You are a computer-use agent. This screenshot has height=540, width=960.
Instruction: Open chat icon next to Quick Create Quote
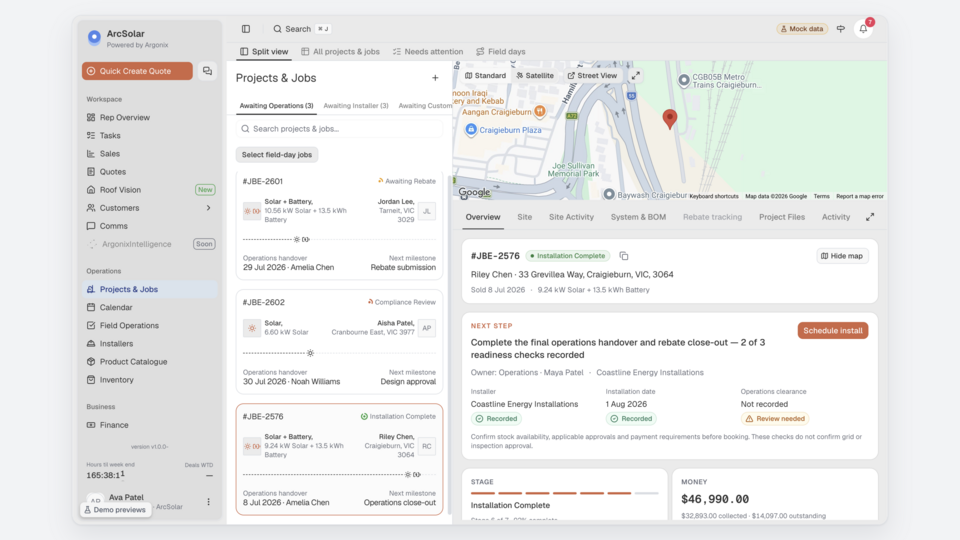[x=208, y=71]
